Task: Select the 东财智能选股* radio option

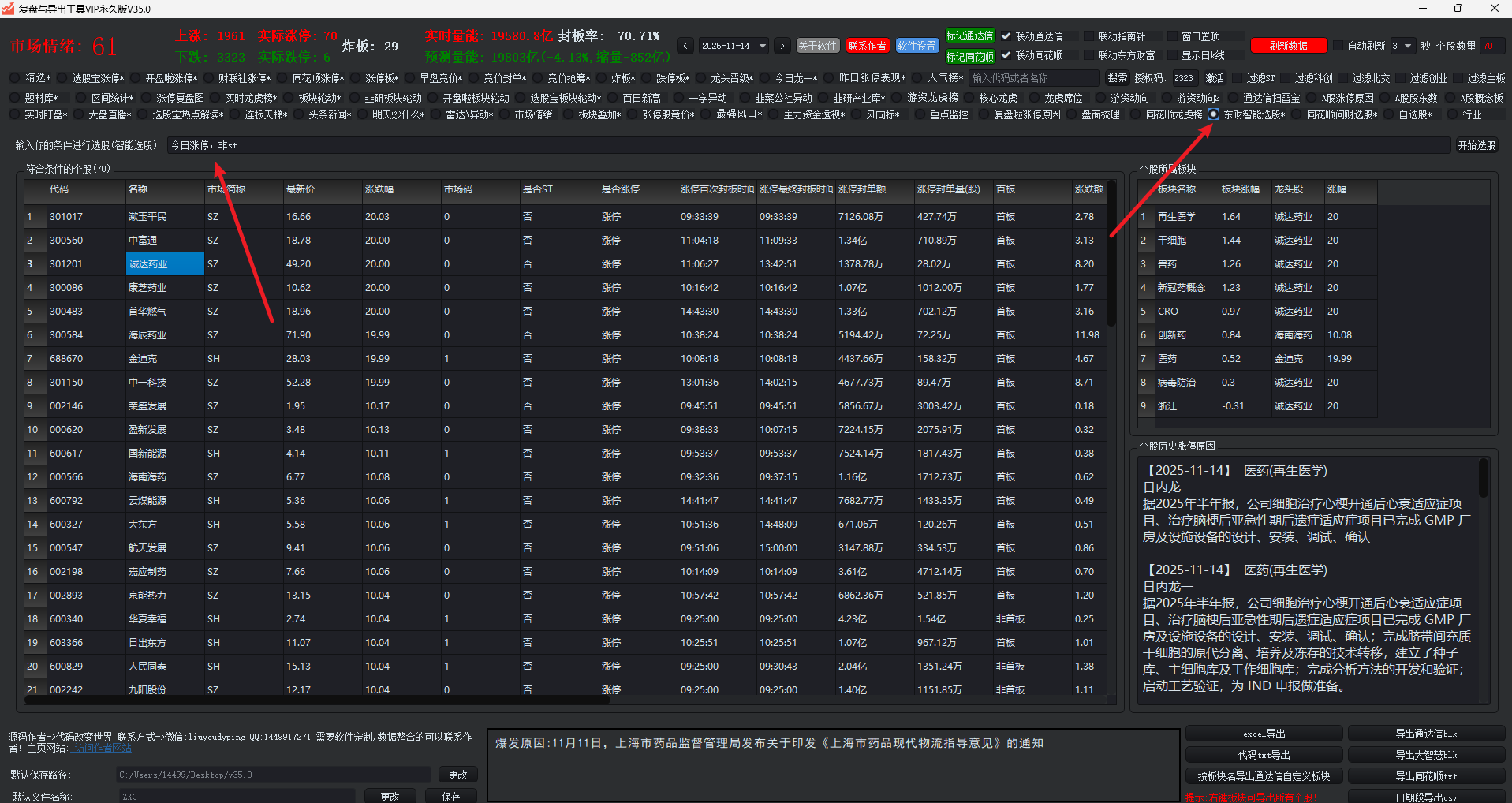Action: (1214, 114)
